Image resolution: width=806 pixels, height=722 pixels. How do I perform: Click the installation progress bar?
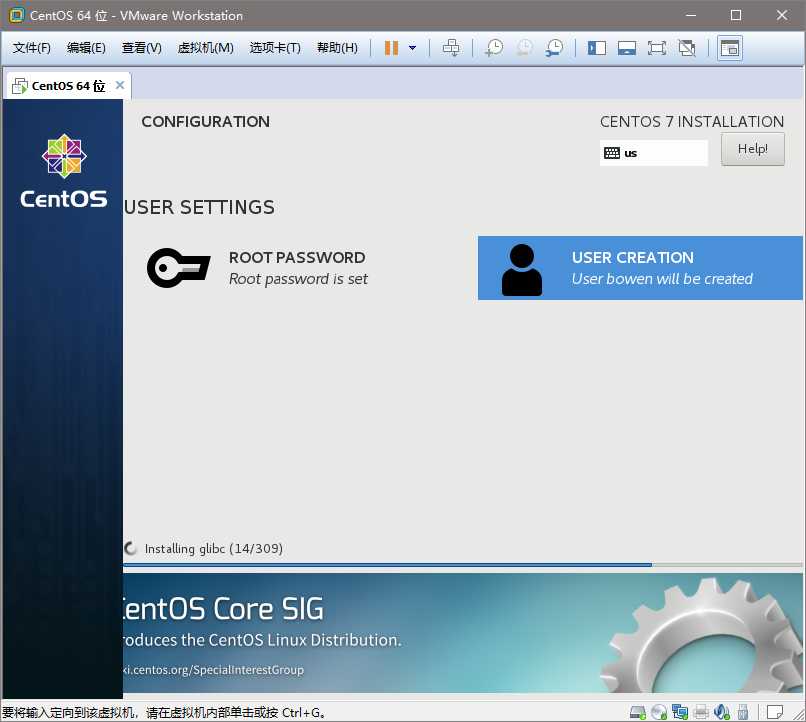coord(463,565)
